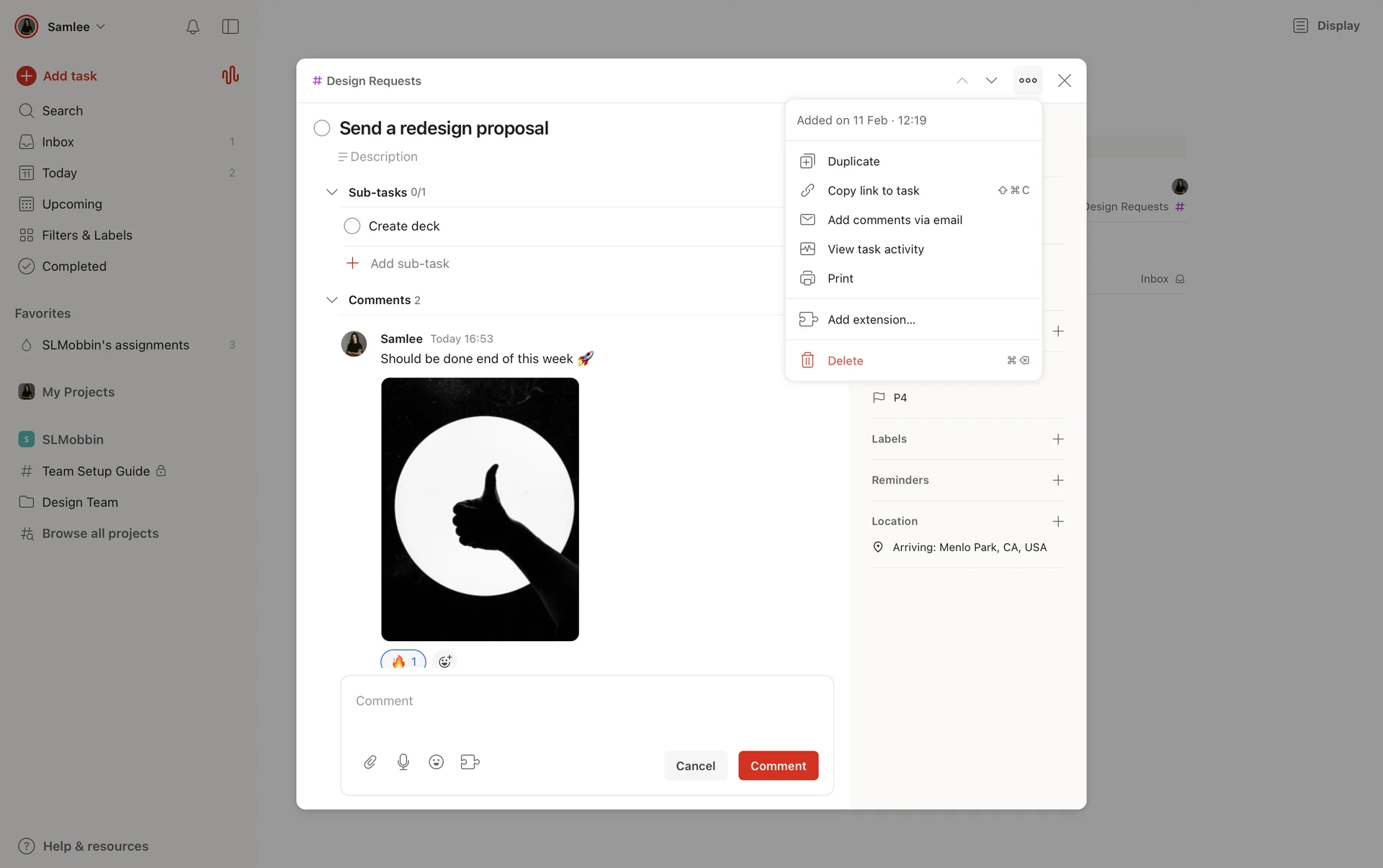Attach a file with the paperclip icon

370,762
